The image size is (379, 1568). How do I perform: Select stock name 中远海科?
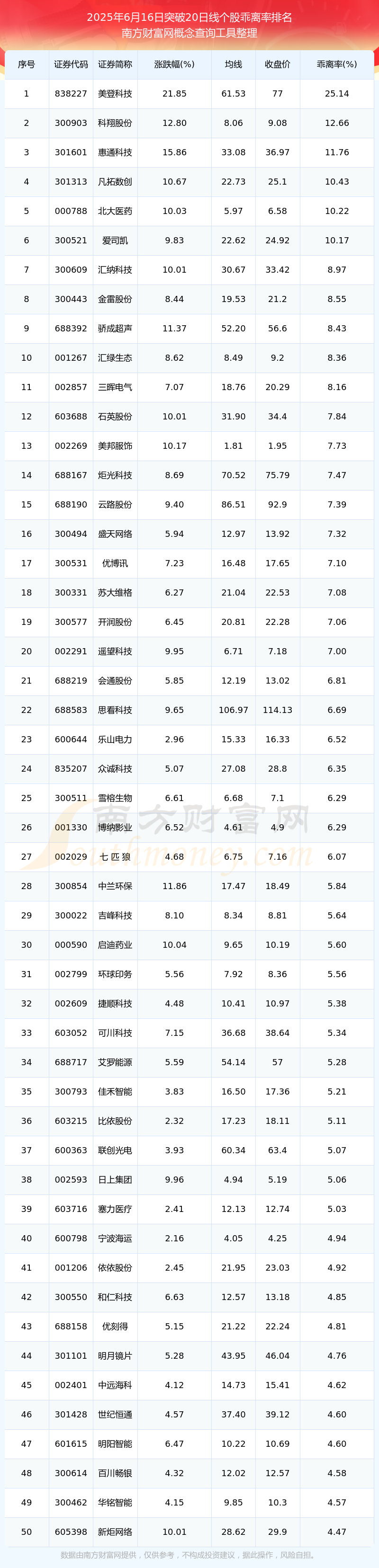[115, 1385]
